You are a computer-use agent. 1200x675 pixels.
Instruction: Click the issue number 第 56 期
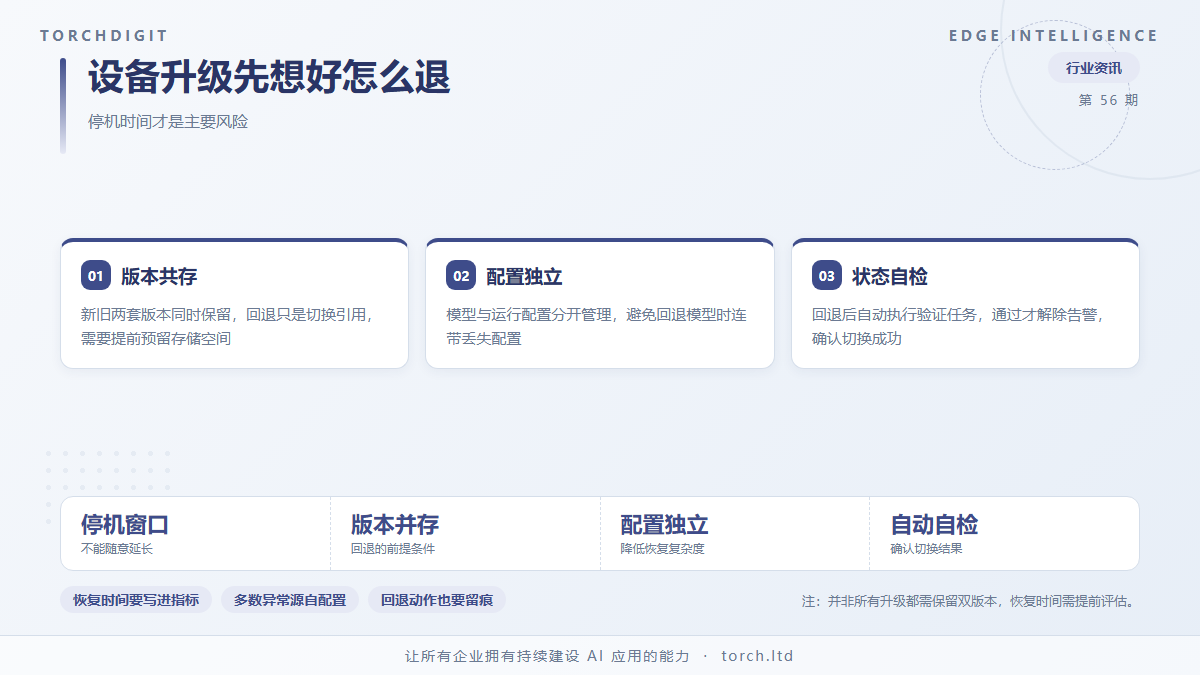pyautogui.click(x=1108, y=100)
